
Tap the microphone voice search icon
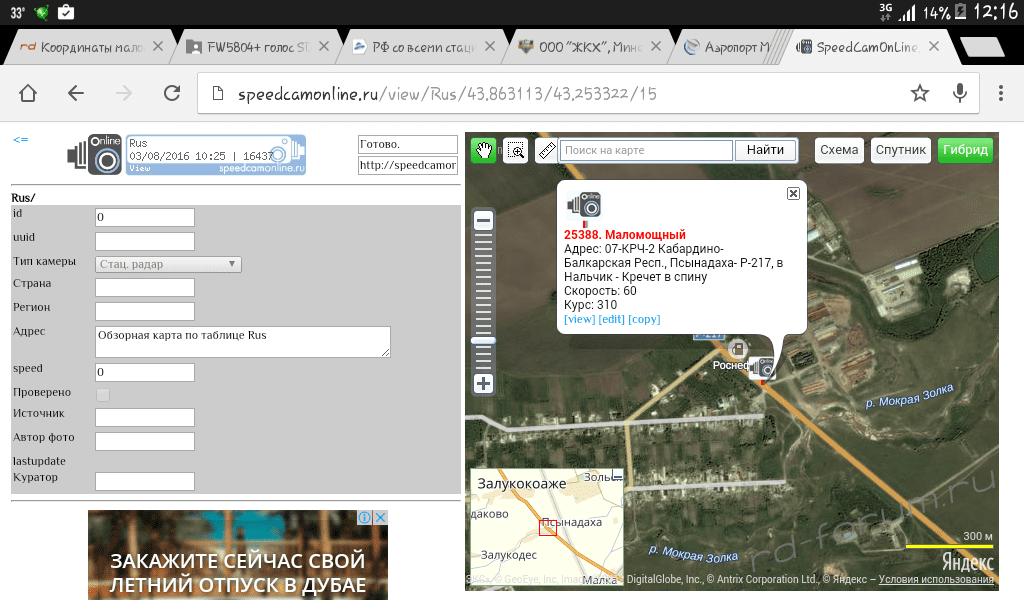959,93
